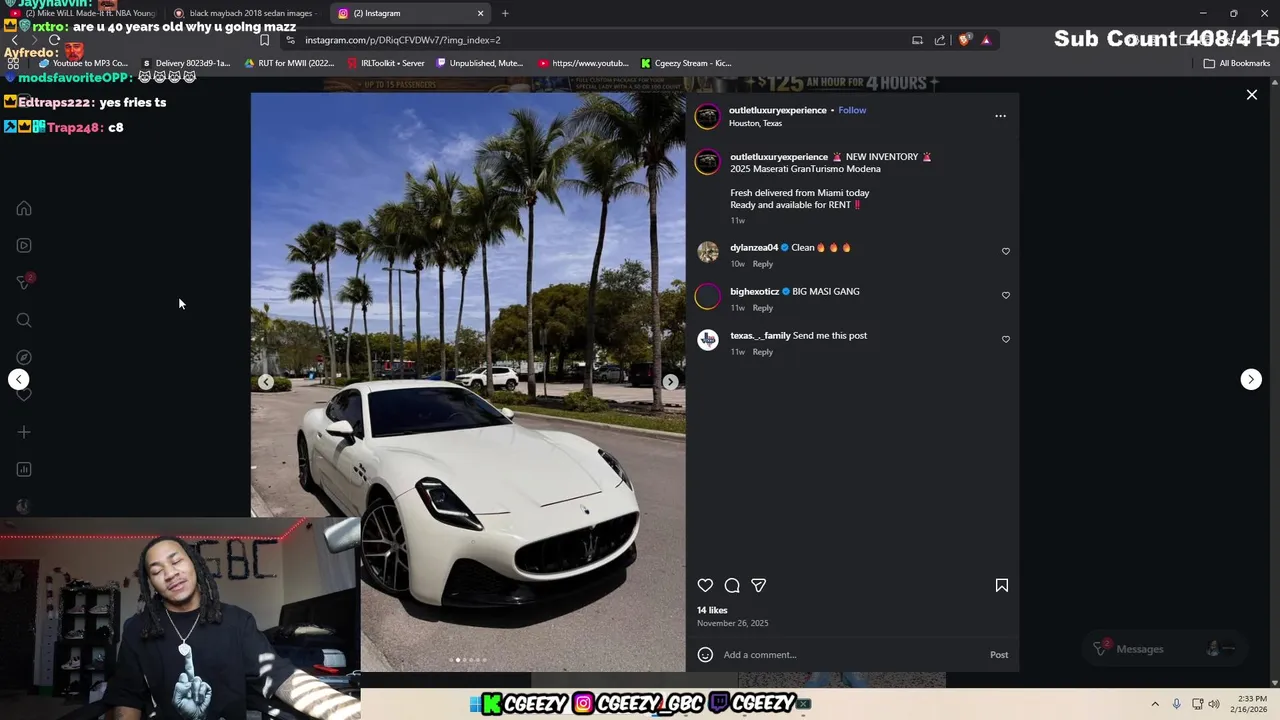Open Reels from the sidebar

click(24, 245)
